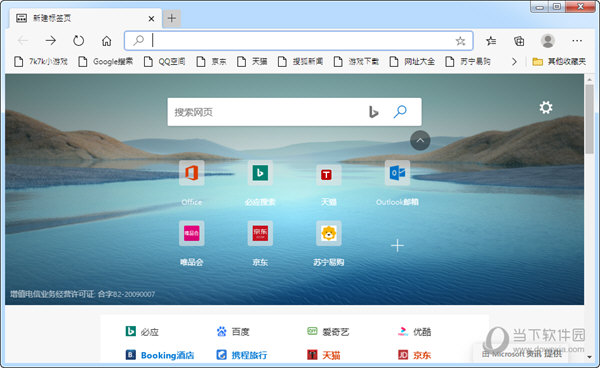Open the user profile avatar
Screen dimensions: 600x368
tap(548, 41)
